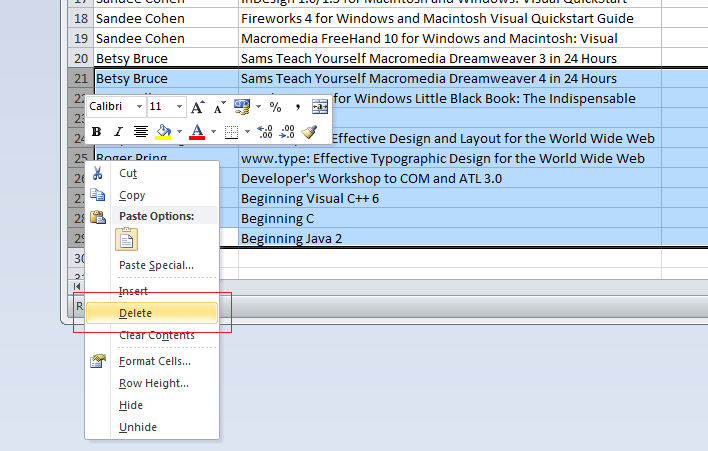Choose Delete from the context menu
Image resolution: width=708 pixels, height=451 pixels.
point(152,313)
